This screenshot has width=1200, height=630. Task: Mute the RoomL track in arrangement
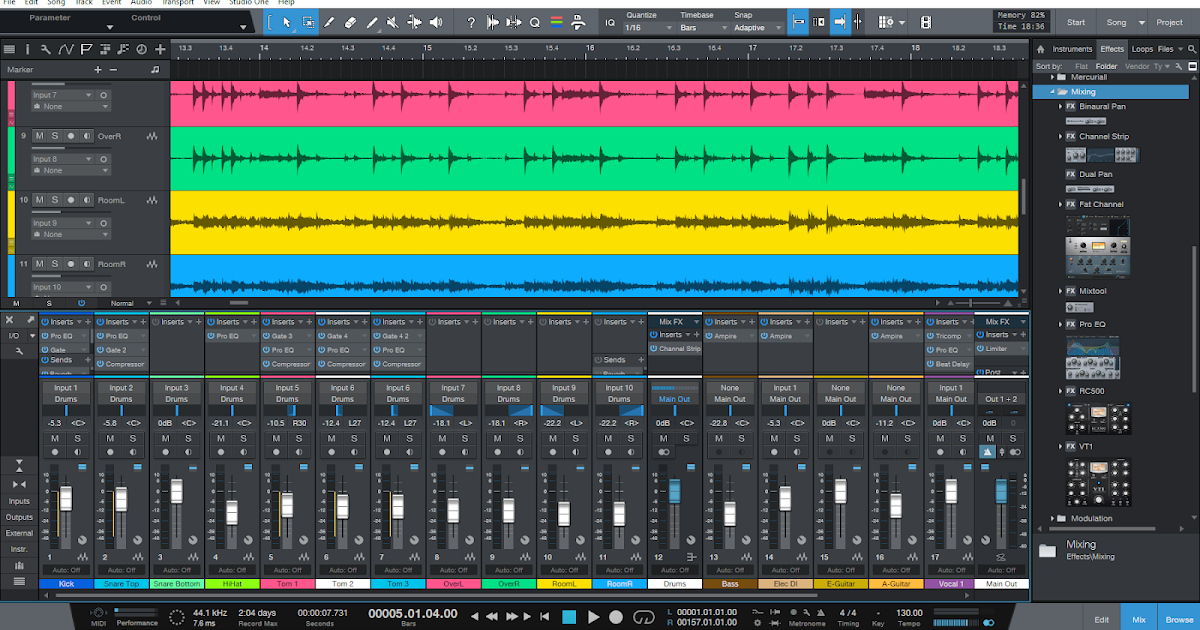click(39, 200)
